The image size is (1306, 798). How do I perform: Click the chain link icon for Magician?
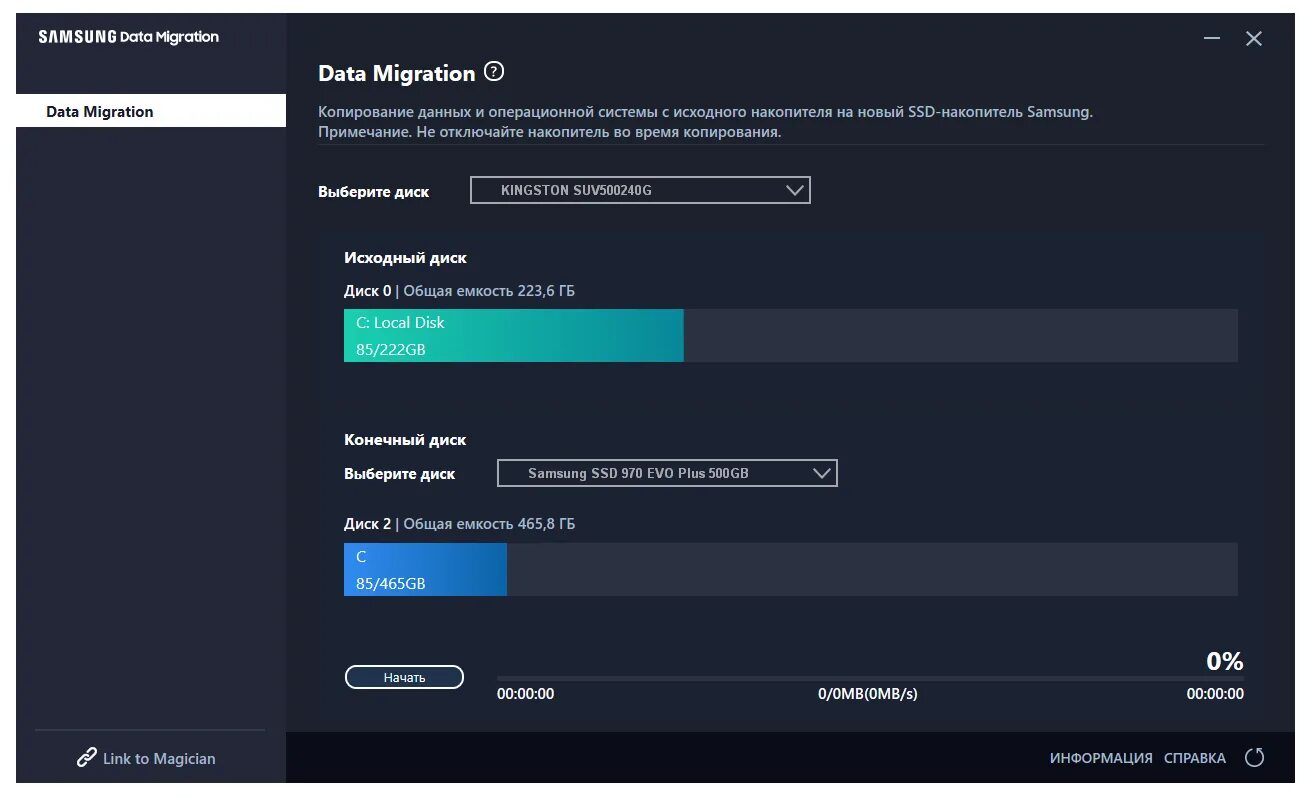[x=87, y=758]
